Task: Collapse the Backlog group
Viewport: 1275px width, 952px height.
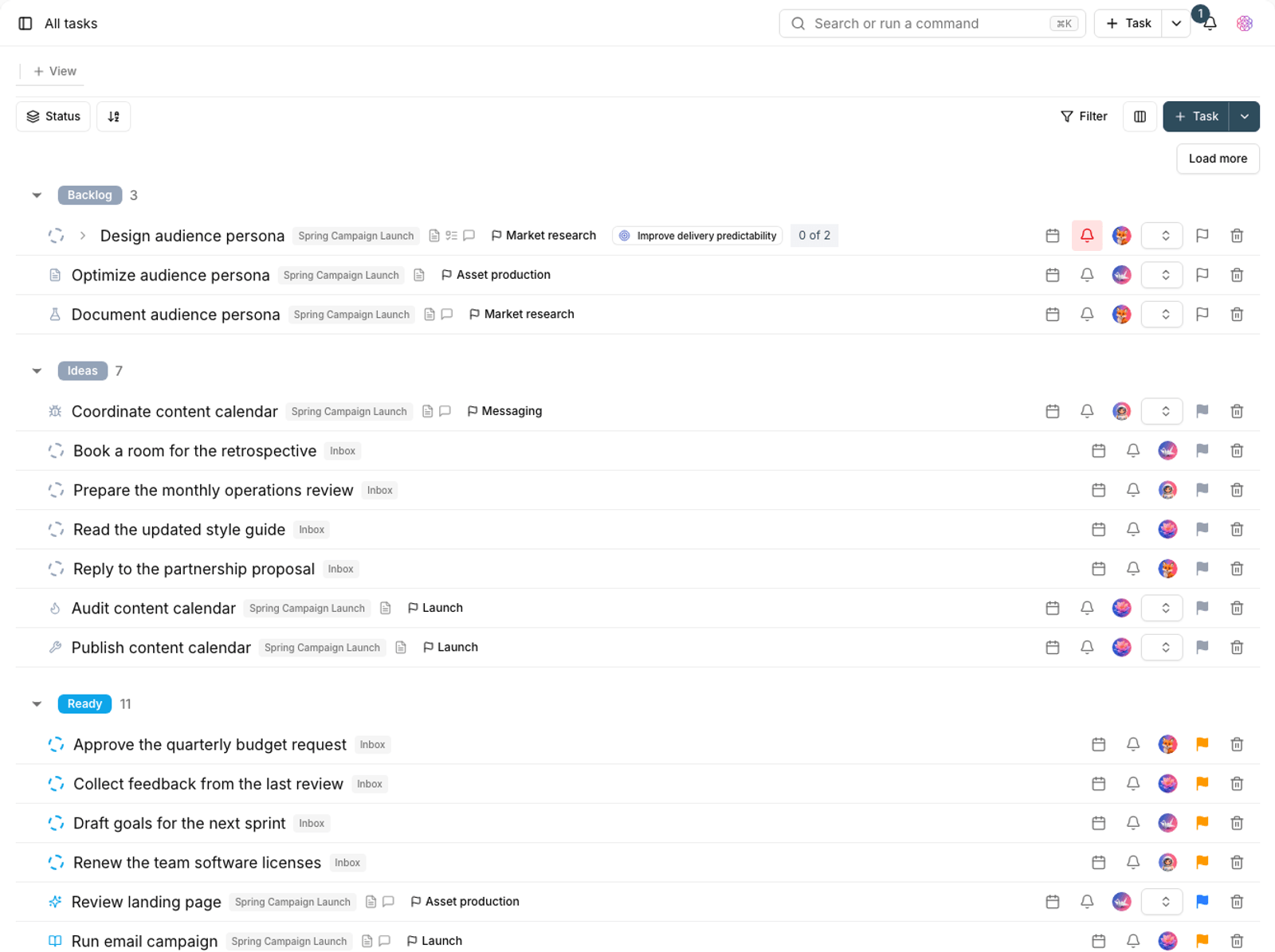Action: click(37, 195)
